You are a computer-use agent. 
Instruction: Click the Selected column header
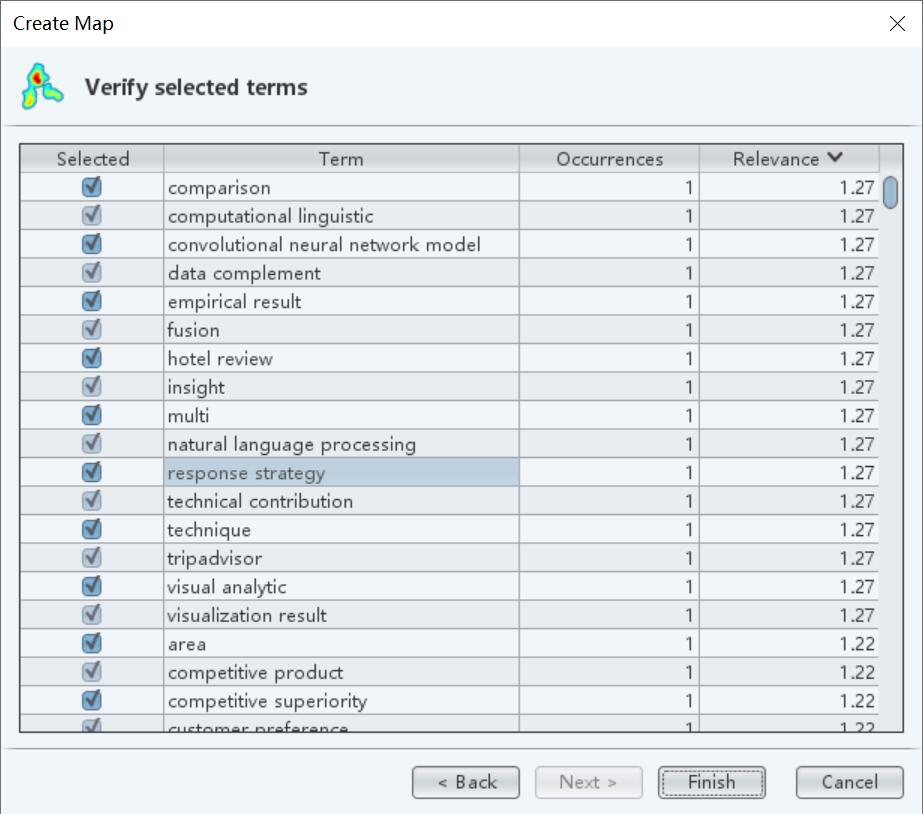pos(92,159)
